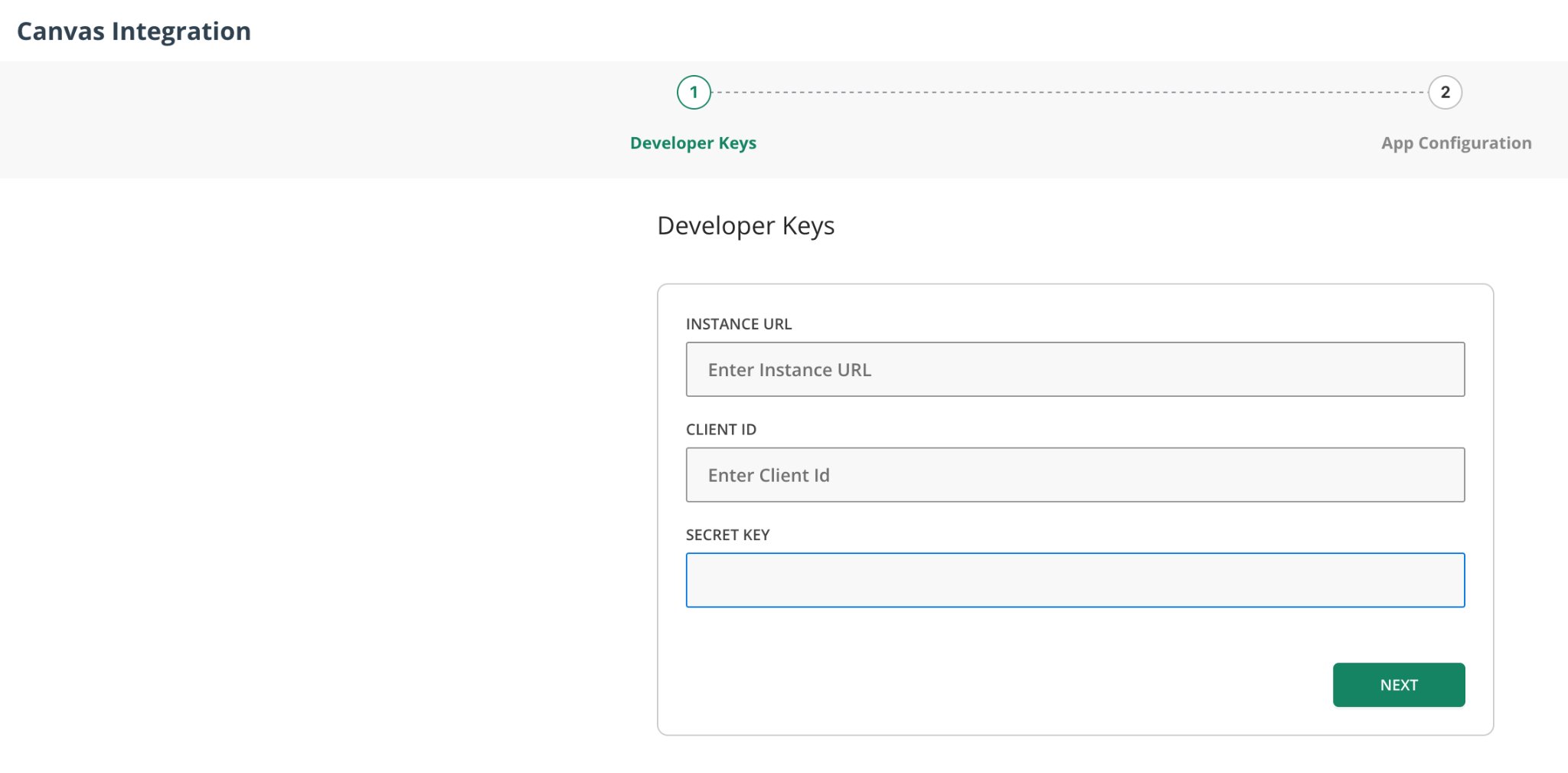The image size is (1568, 773).
Task: Click the INSTANCE URL field label
Action: (x=739, y=324)
